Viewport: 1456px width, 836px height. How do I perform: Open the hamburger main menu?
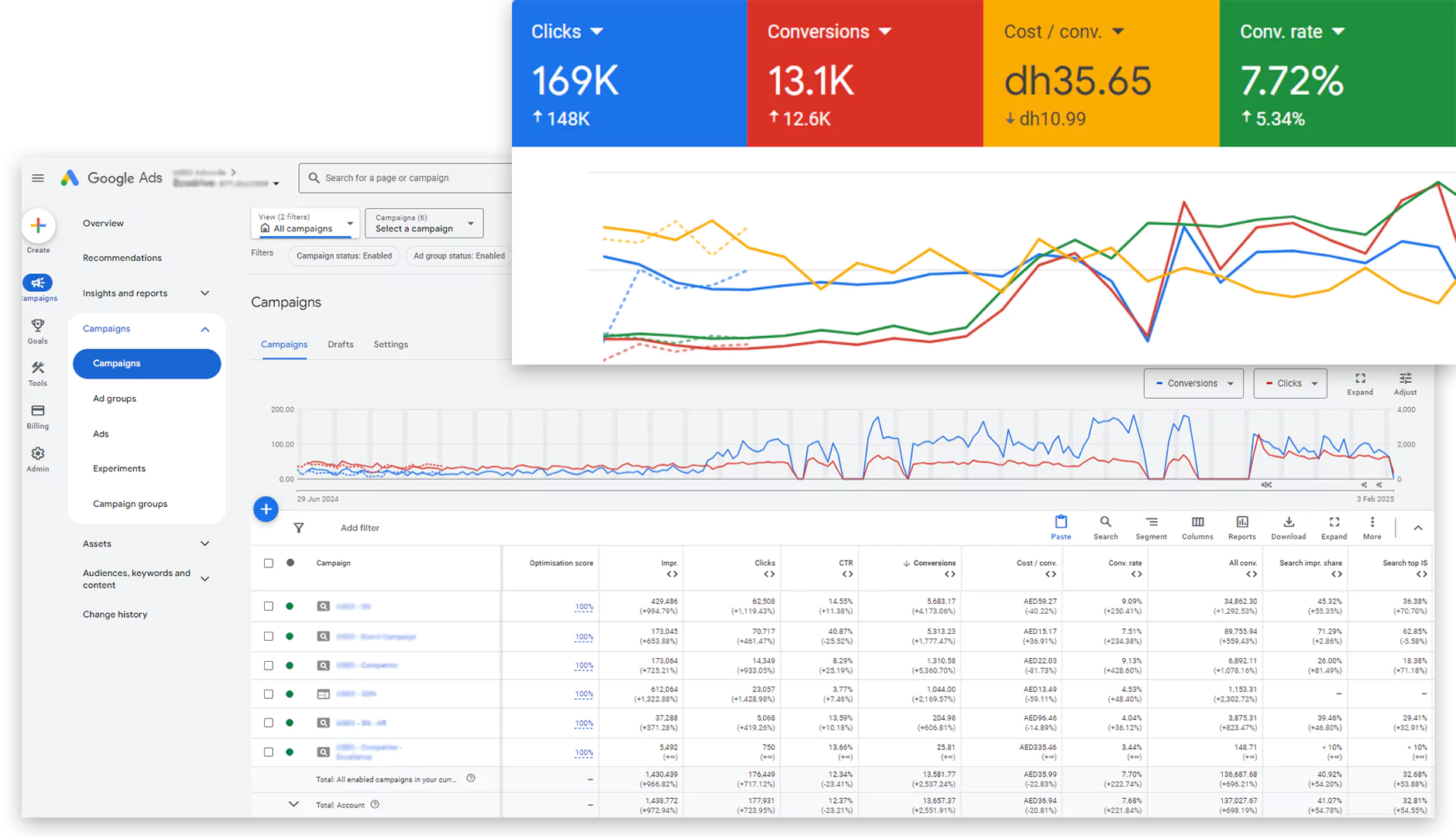37,178
